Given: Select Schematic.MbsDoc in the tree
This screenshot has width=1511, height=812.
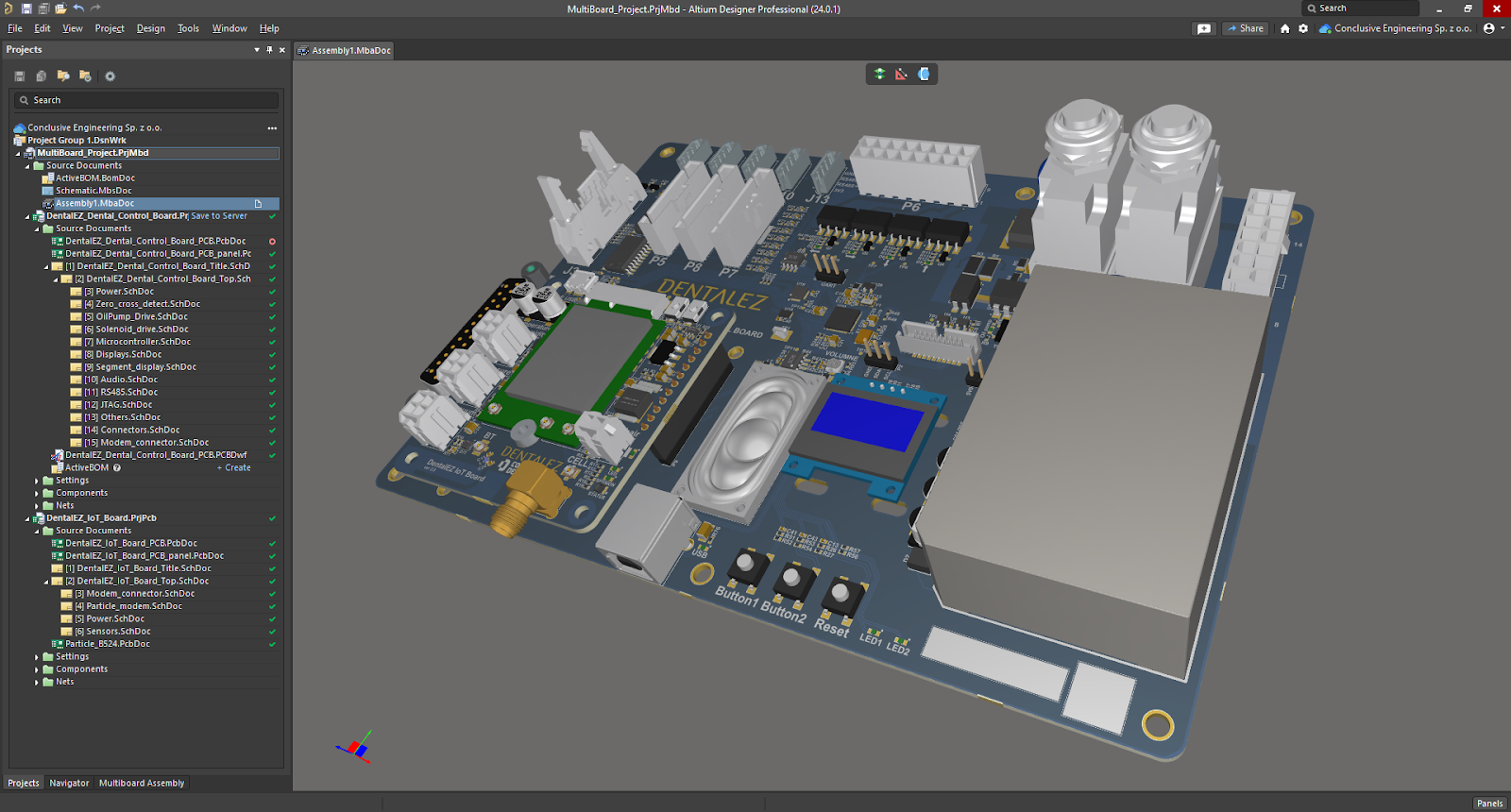Looking at the screenshot, I should (93, 191).
